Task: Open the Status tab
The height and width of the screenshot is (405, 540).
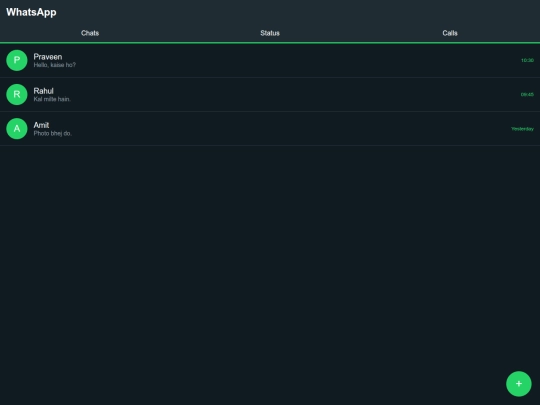Action: click(x=270, y=33)
